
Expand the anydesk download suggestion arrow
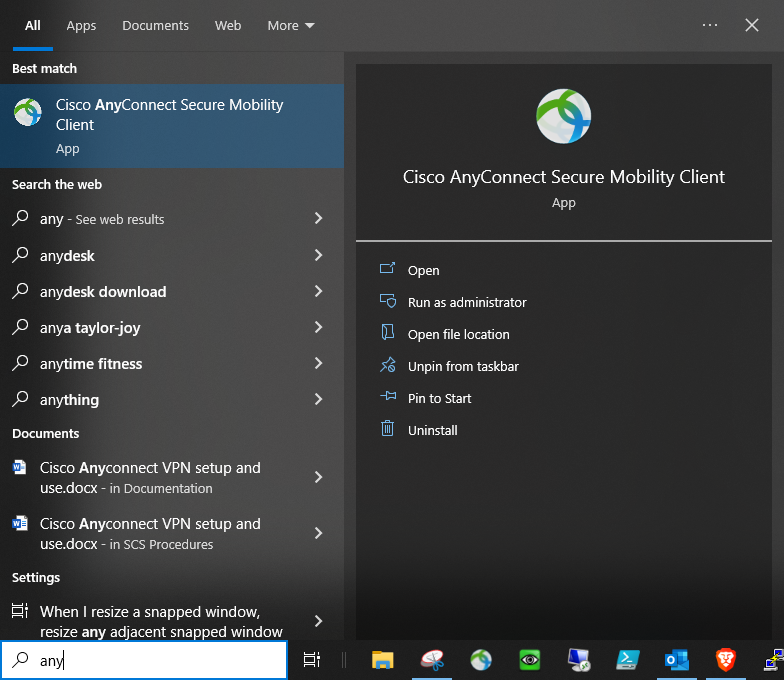click(318, 291)
